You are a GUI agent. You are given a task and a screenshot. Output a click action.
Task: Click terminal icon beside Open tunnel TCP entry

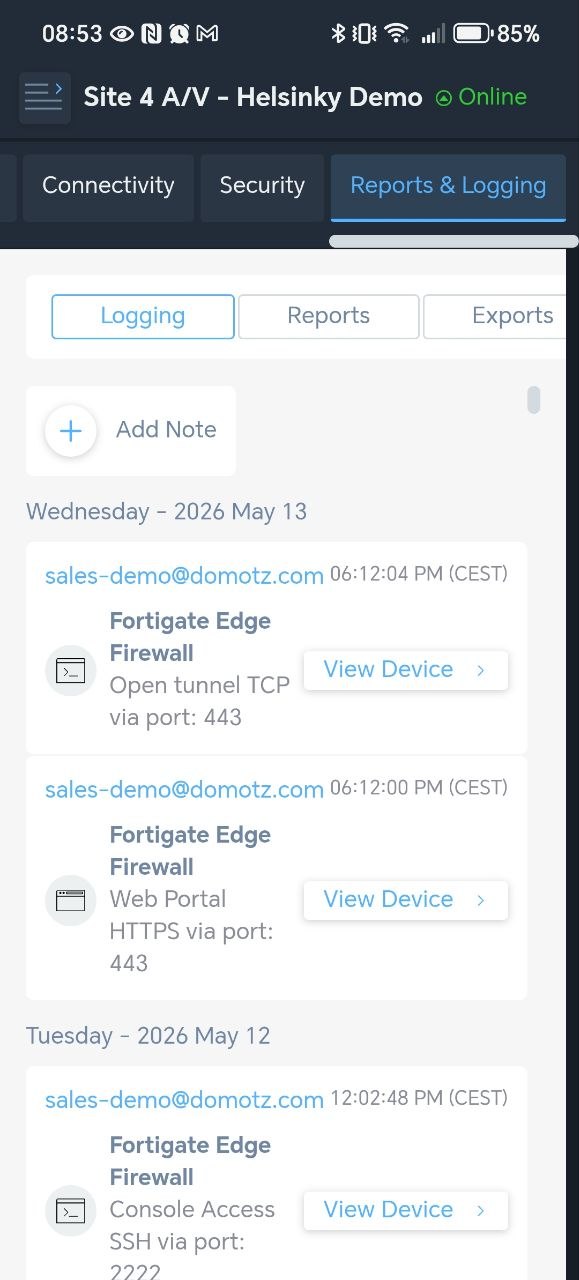(70, 670)
